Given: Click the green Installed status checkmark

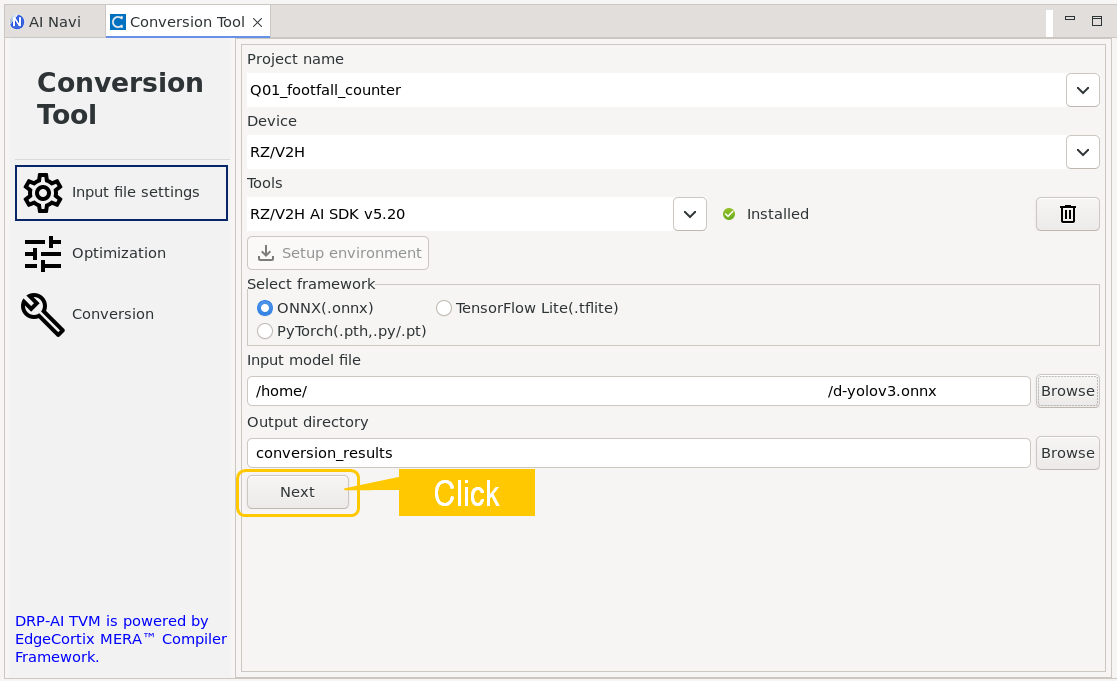Looking at the screenshot, I should click(x=729, y=214).
